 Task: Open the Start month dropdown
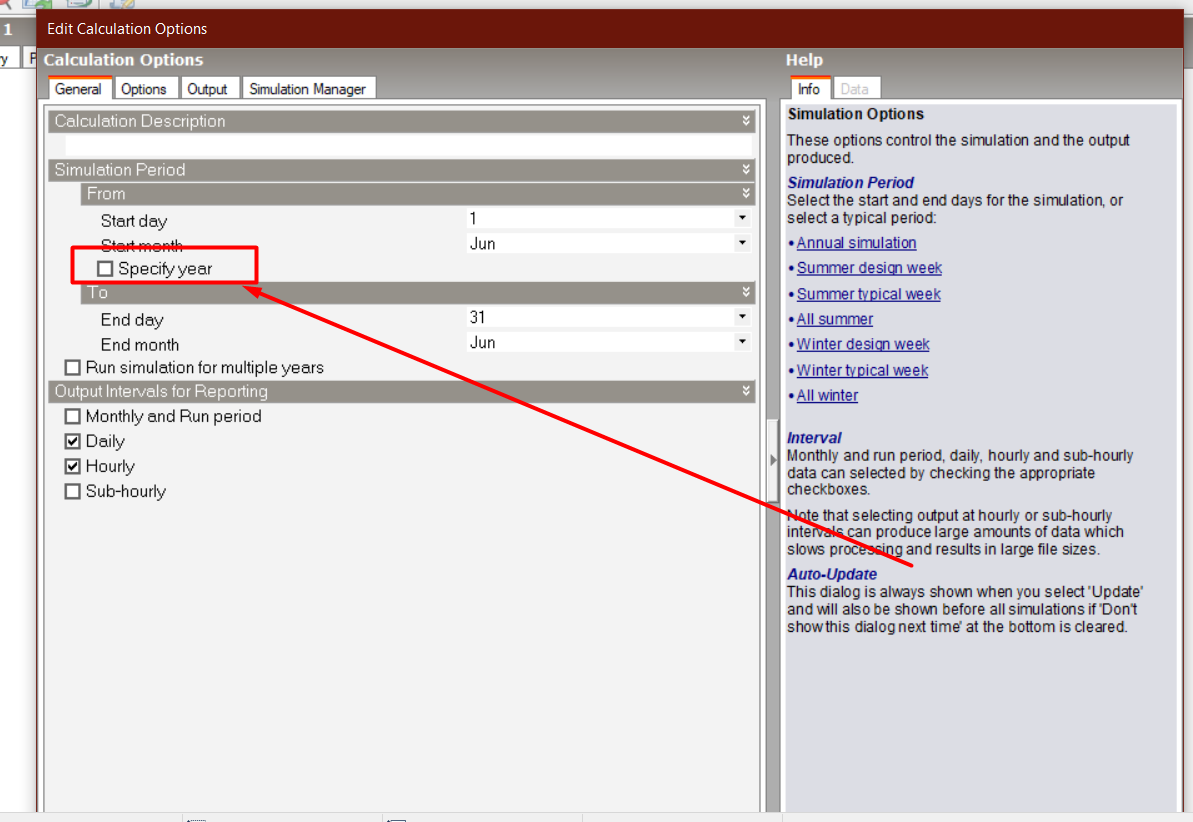742,244
